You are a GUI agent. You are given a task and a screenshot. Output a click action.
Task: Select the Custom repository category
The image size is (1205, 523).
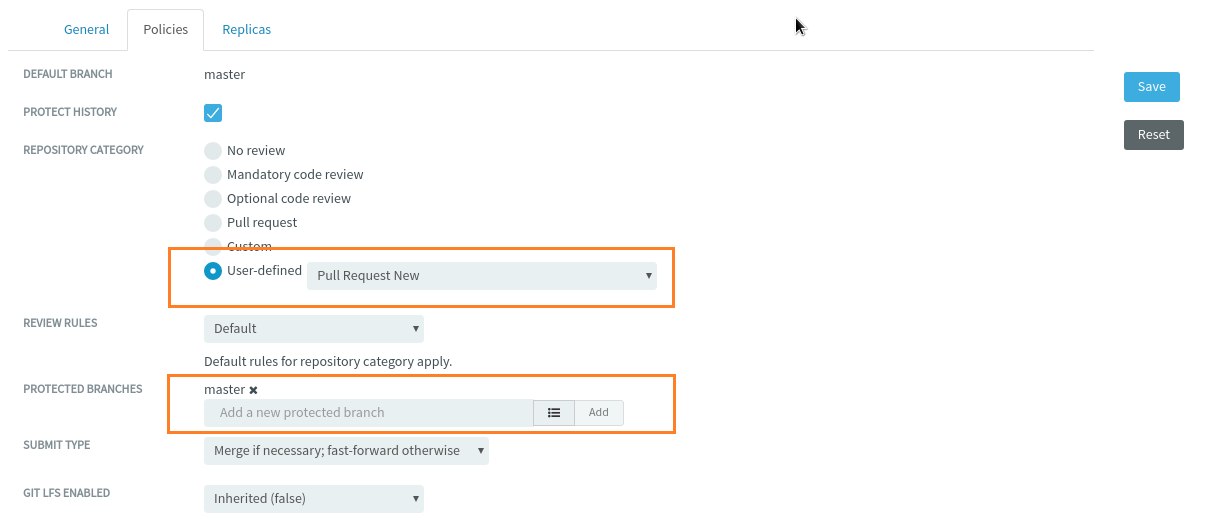[213, 246]
